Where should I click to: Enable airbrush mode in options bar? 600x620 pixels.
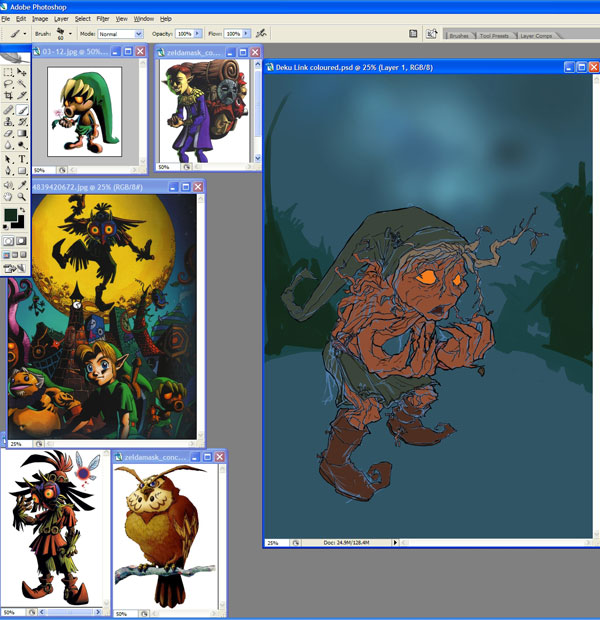pos(261,34)
